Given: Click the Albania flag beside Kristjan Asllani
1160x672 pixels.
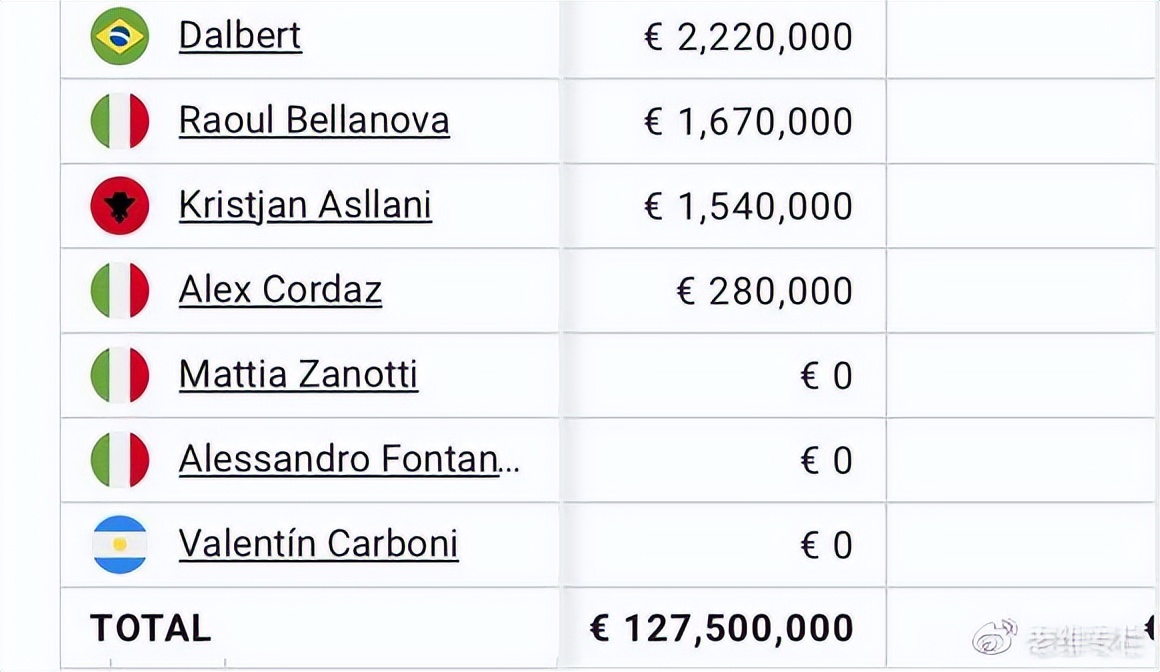Looking at the screenshot, I should 120,206.
